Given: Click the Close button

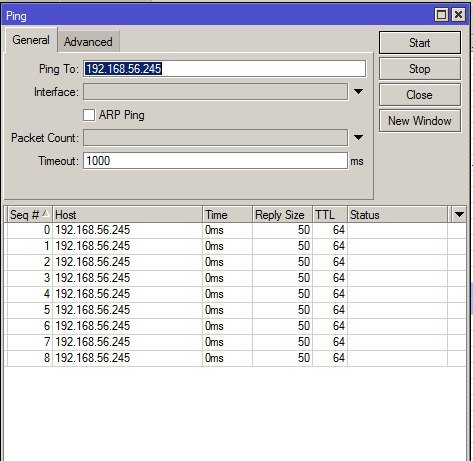Looking at the screenshot, I should pyautogui.click(x=420, y=95).
